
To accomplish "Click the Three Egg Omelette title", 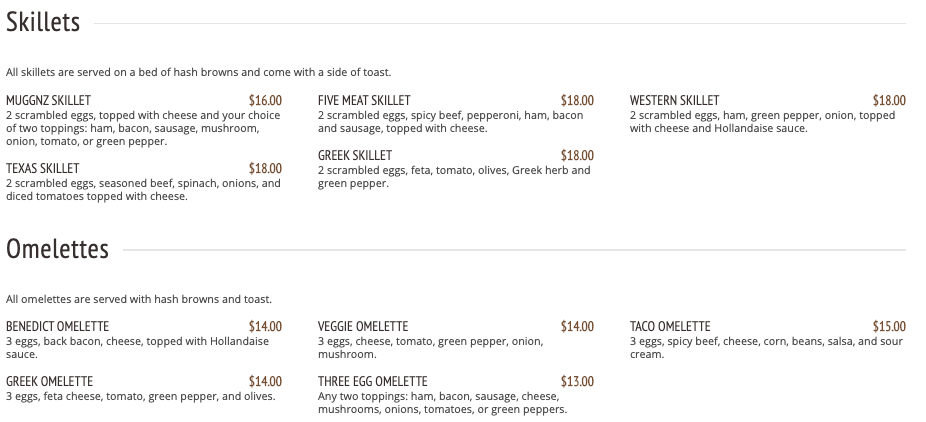I will pos(372,382).
